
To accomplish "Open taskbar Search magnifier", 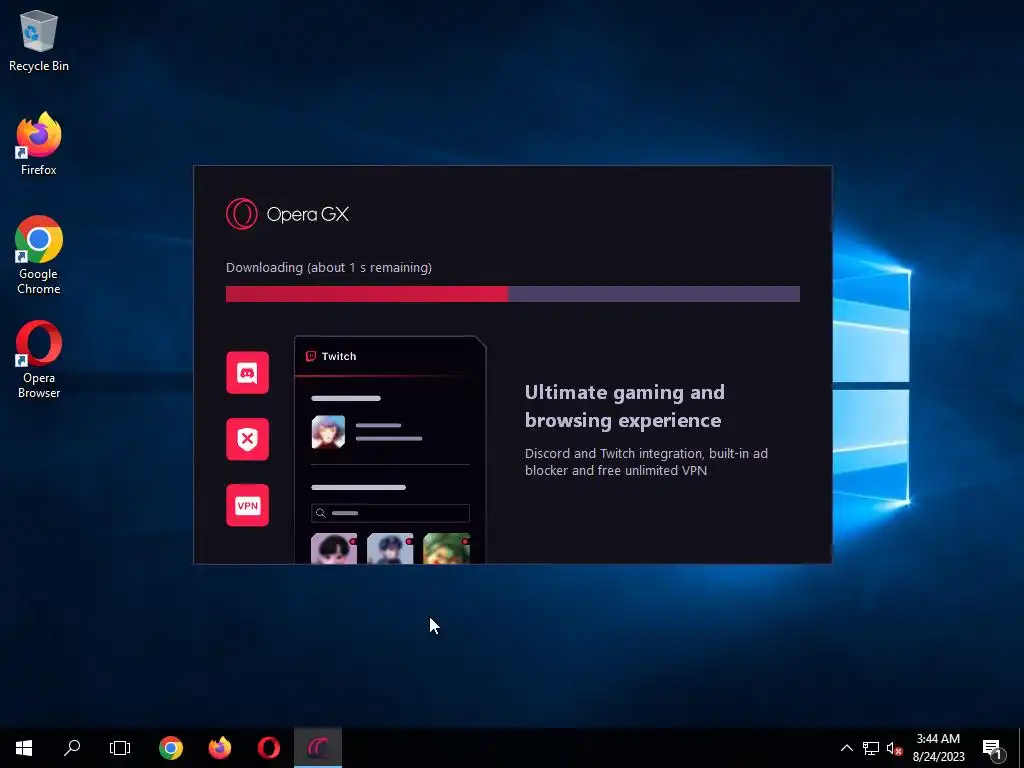I will point(72,748).
